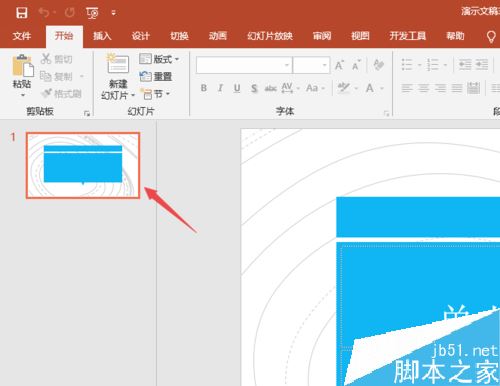
Task: Click Numbering list icon
Action: [x=433, y=65]
